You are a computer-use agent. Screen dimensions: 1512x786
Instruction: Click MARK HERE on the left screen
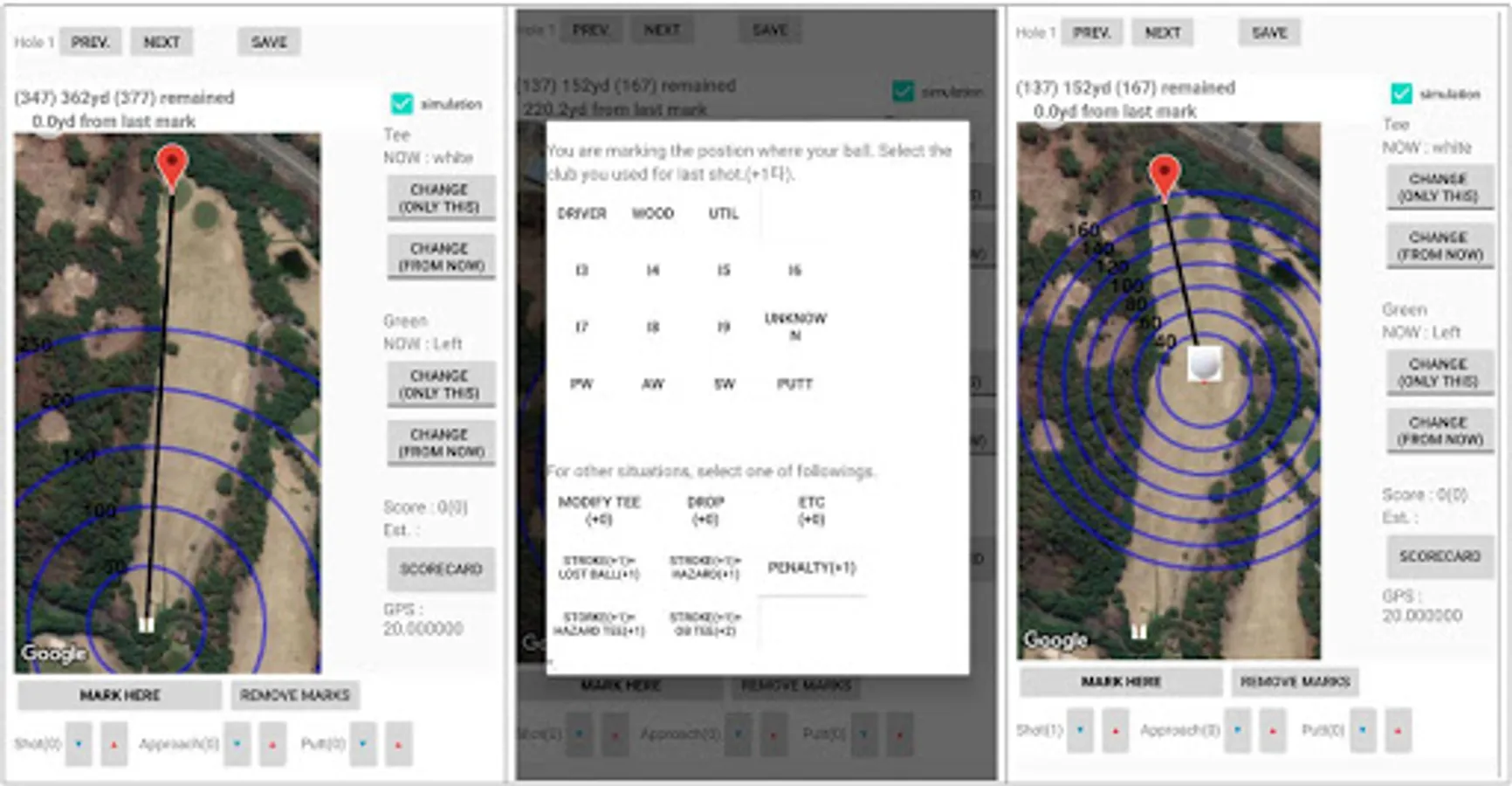[120, 695]
